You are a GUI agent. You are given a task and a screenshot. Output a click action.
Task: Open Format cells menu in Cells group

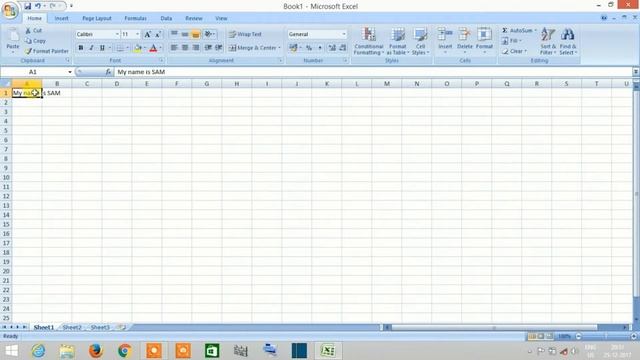[x=484, y=40]
